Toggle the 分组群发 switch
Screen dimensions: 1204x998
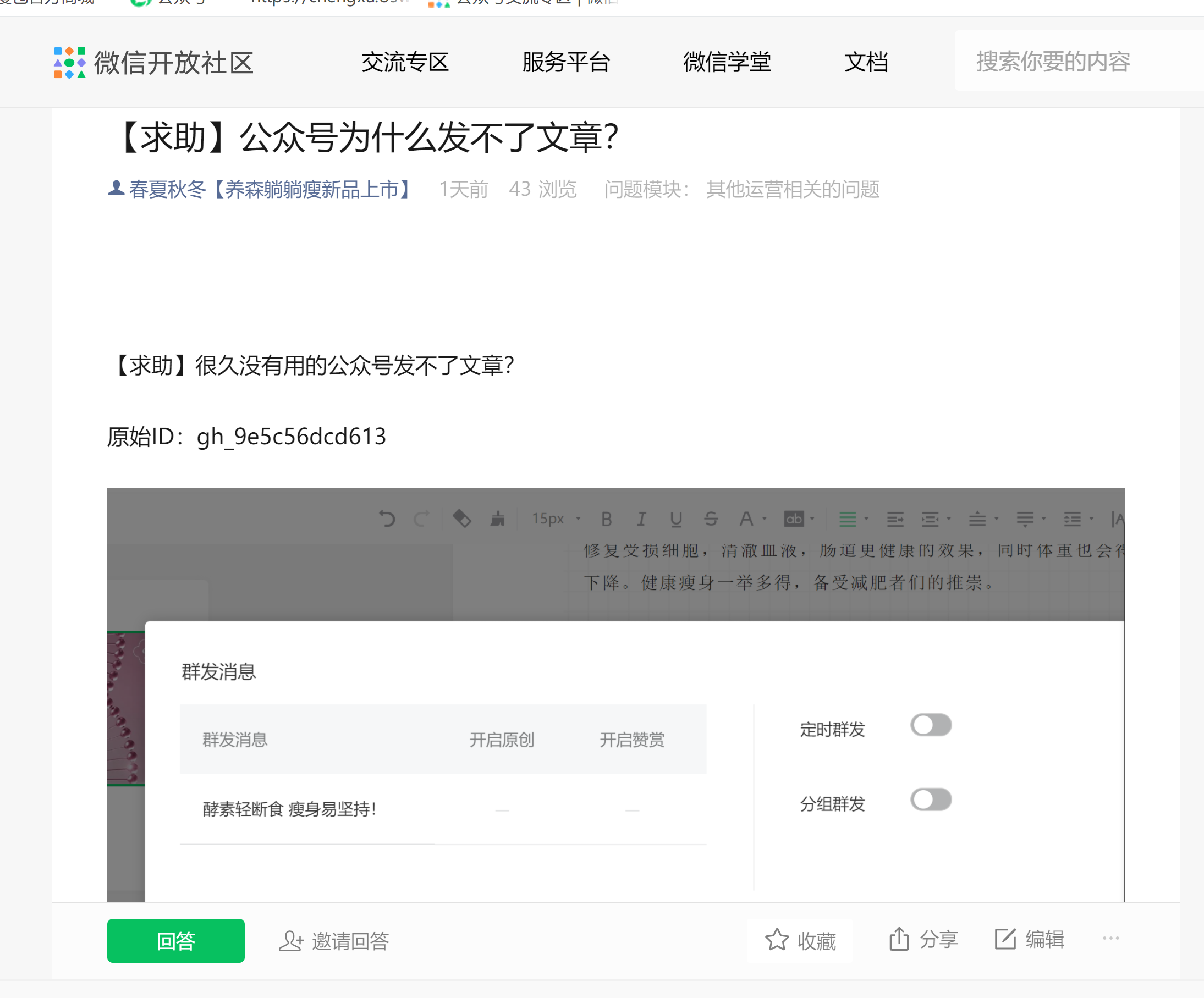point(931,799)
